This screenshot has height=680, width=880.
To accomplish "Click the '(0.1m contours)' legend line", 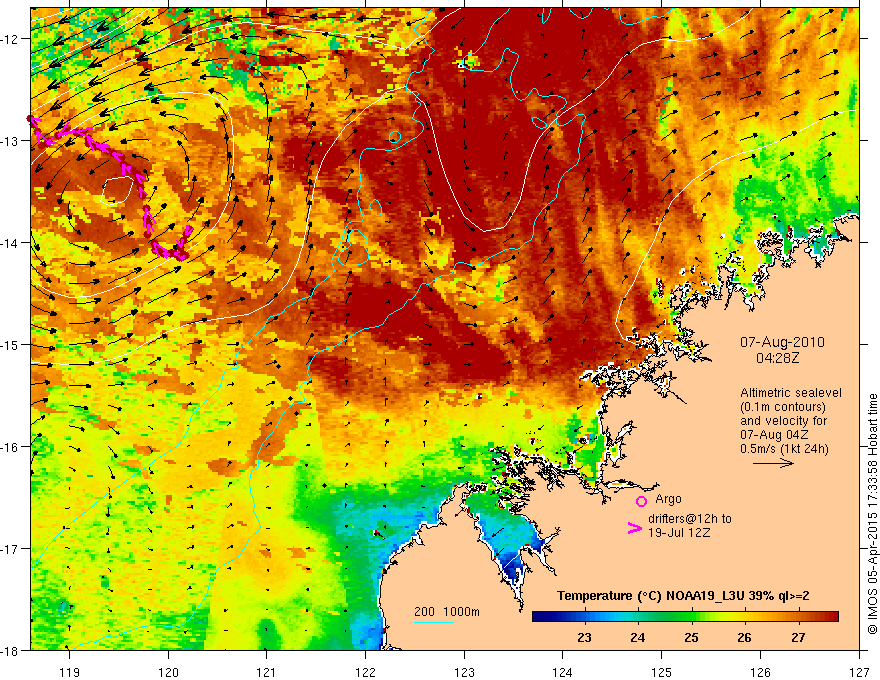I will 783,407.
